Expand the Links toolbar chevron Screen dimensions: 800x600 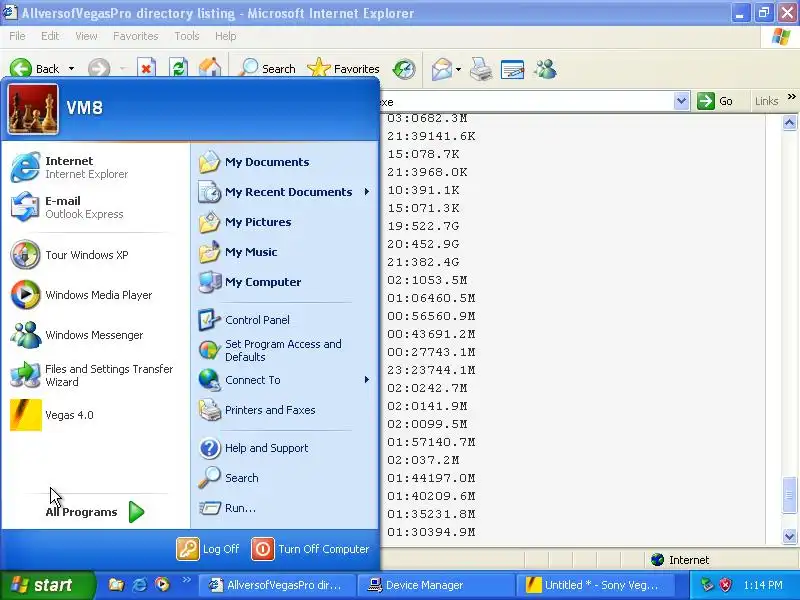(792, 97)
